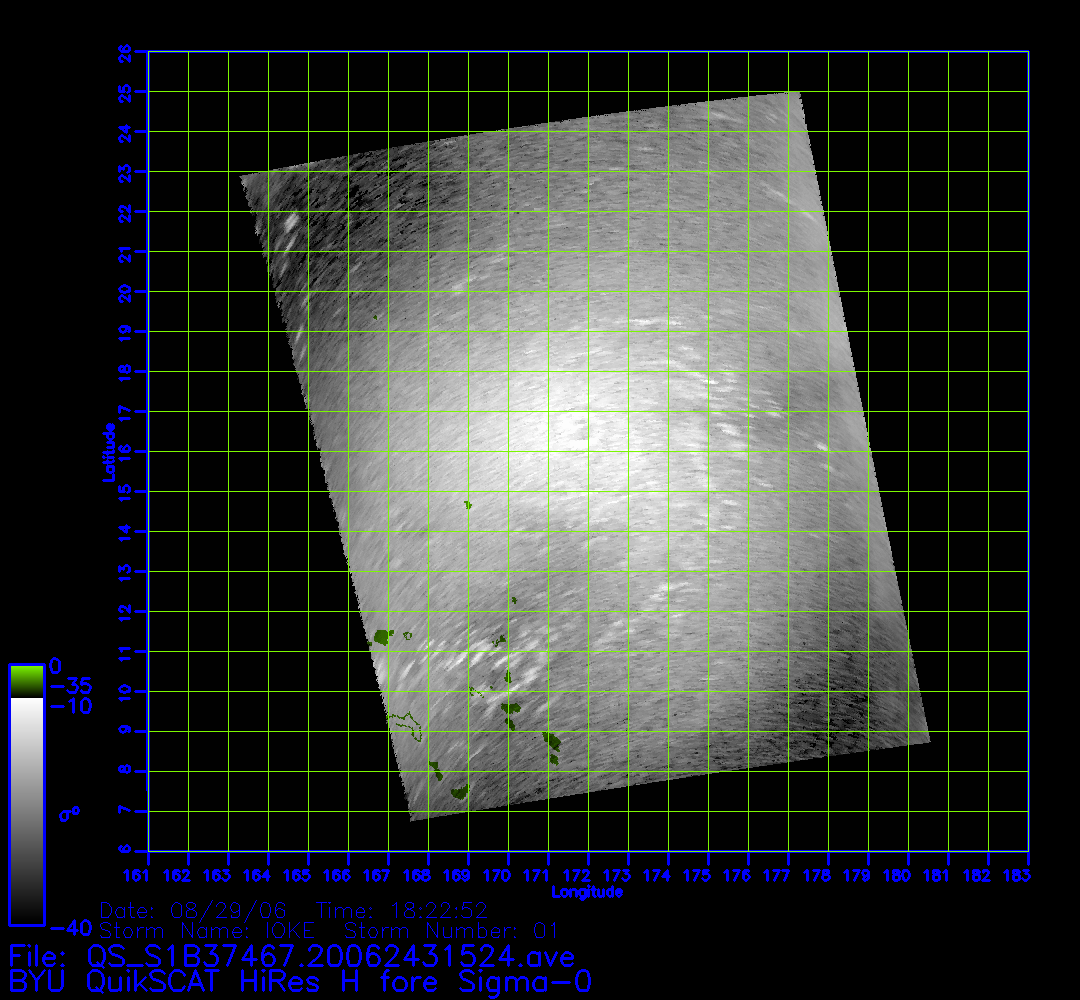Click the Latitude axis title
1080x1000 pixels.
pos(107,452)
